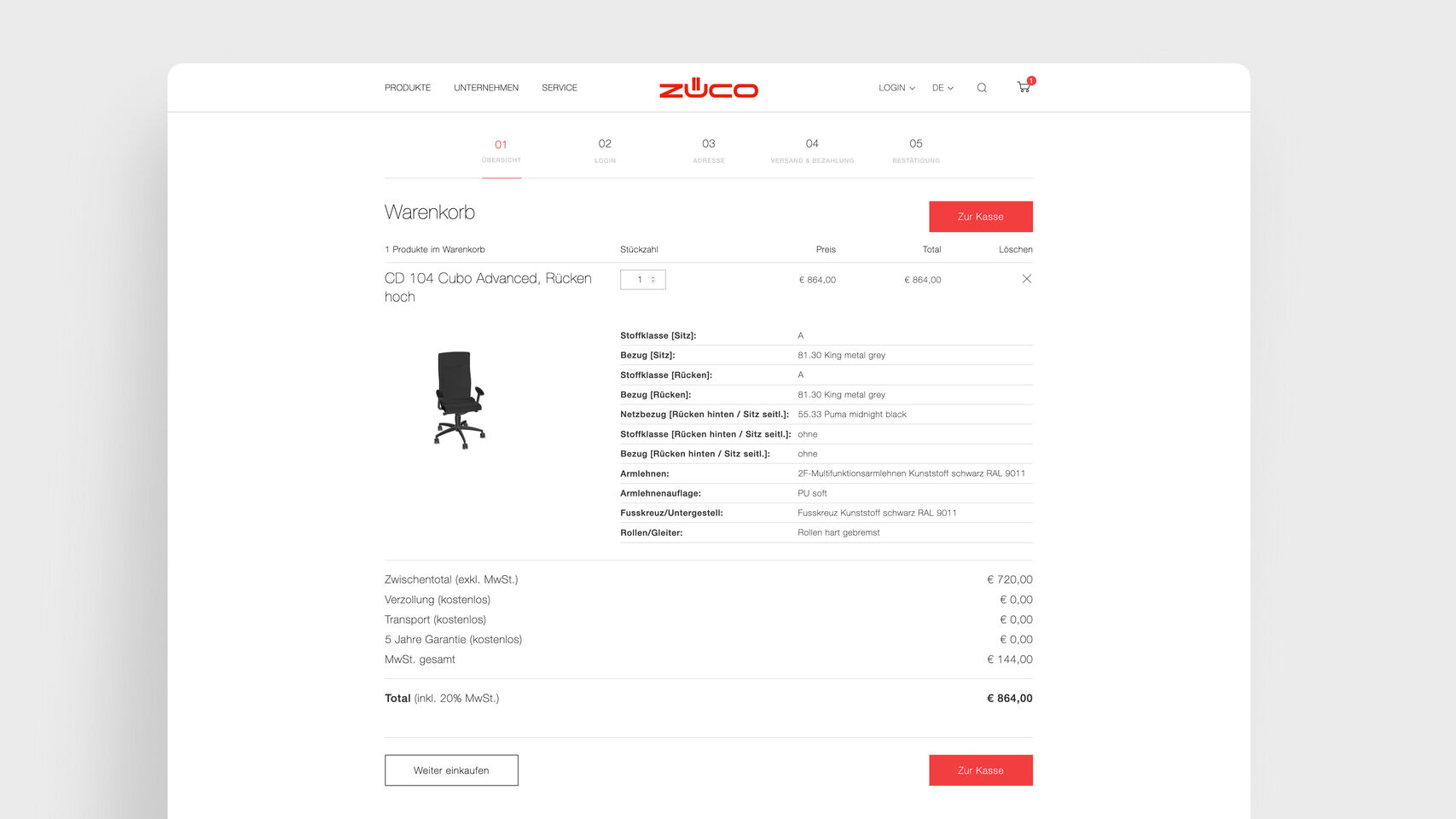Select the row Total value € 864,00

[x=923, y=280]
